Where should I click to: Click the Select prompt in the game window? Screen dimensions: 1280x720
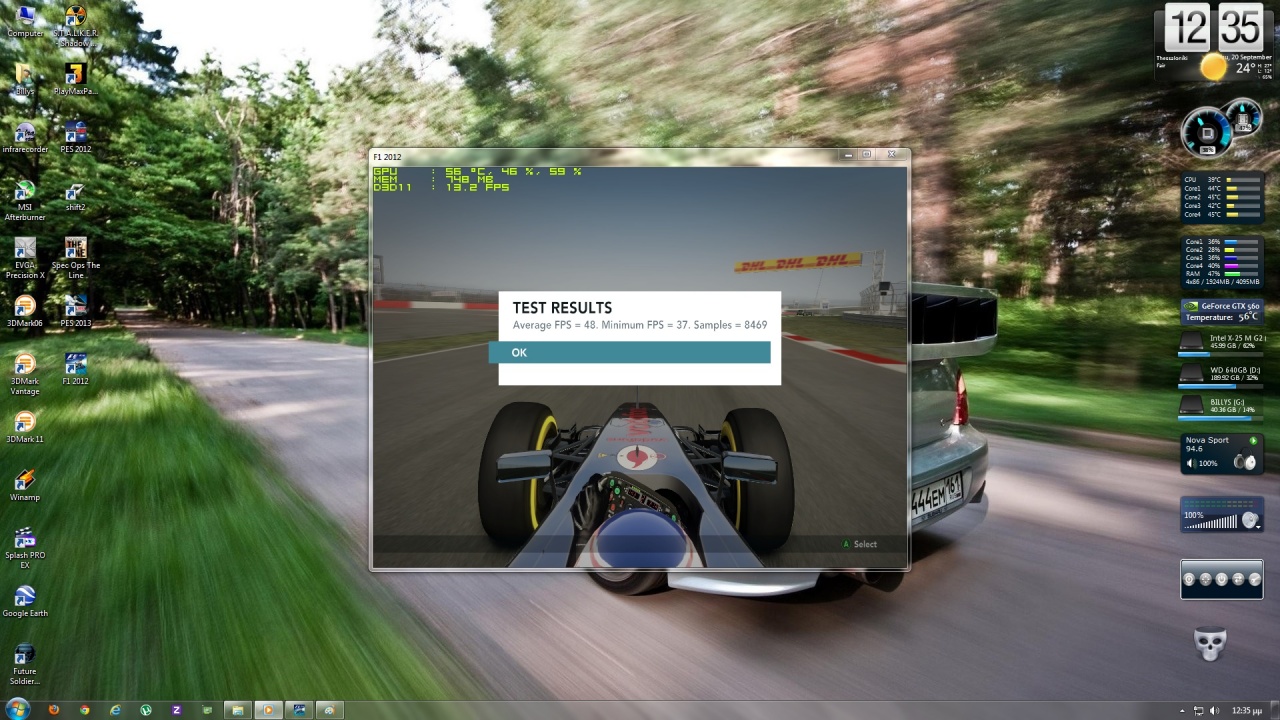859,544
